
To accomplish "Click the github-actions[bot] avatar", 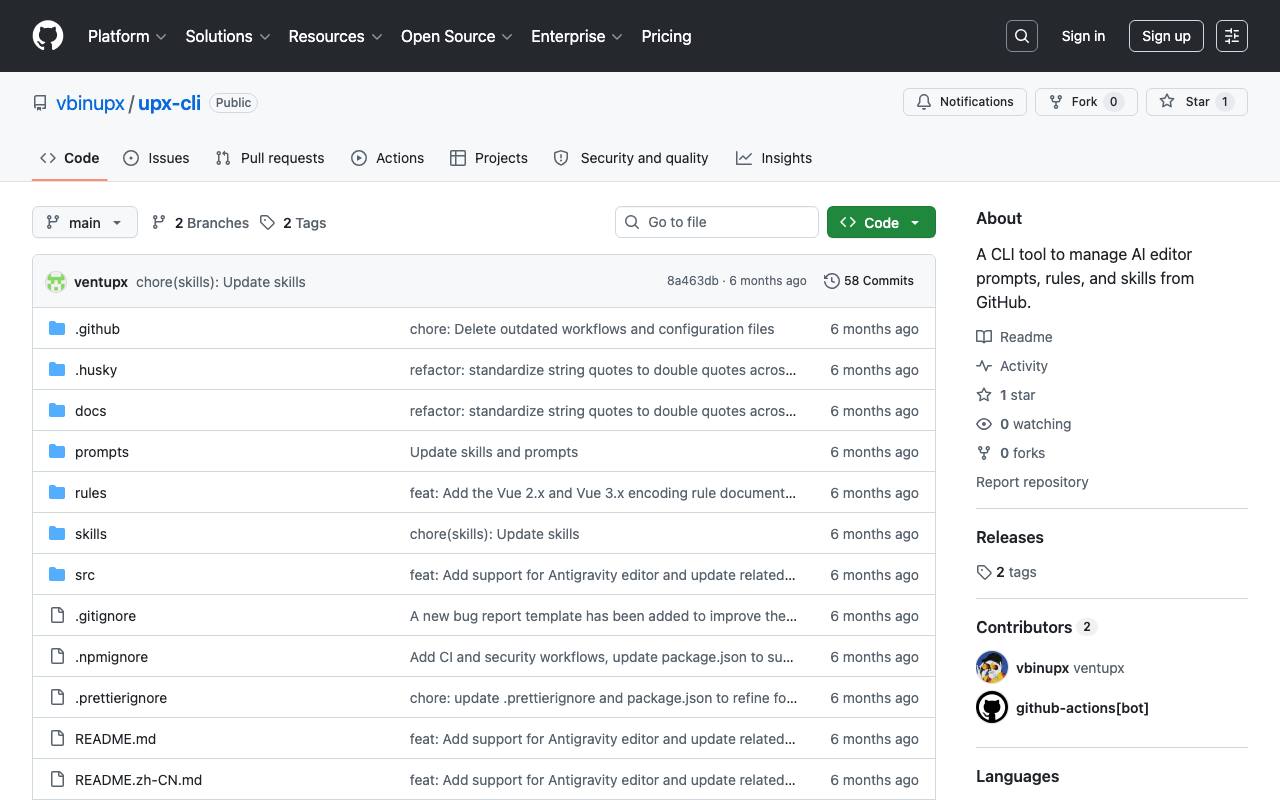I will tap(992, 708).
